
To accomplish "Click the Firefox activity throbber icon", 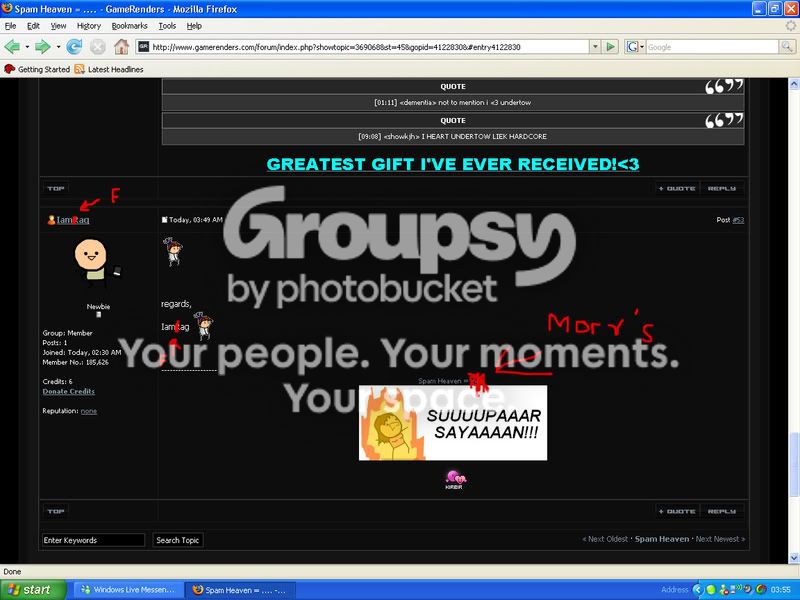I will [791, 26].
